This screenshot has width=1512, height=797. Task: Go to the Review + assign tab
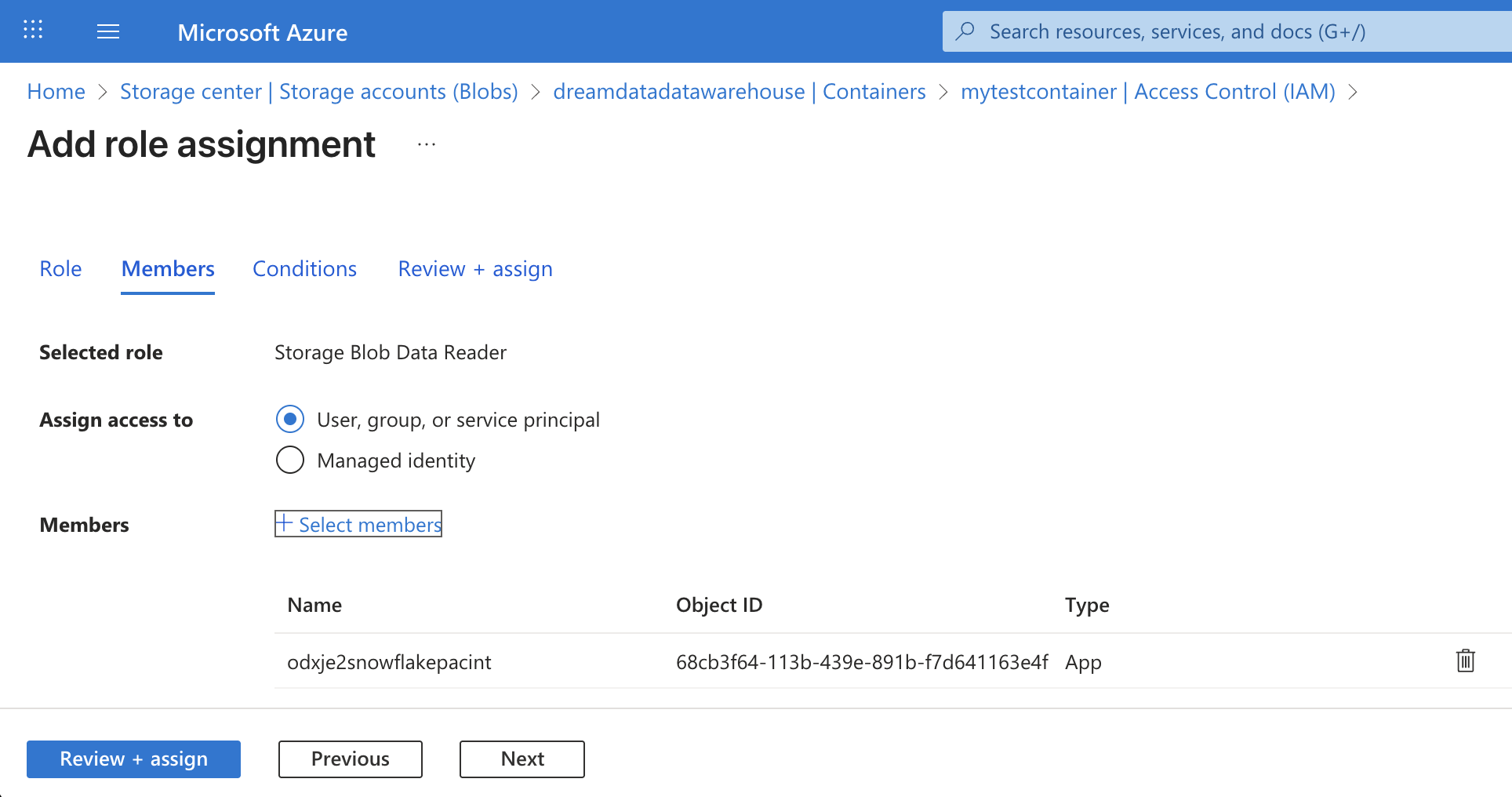475,269
